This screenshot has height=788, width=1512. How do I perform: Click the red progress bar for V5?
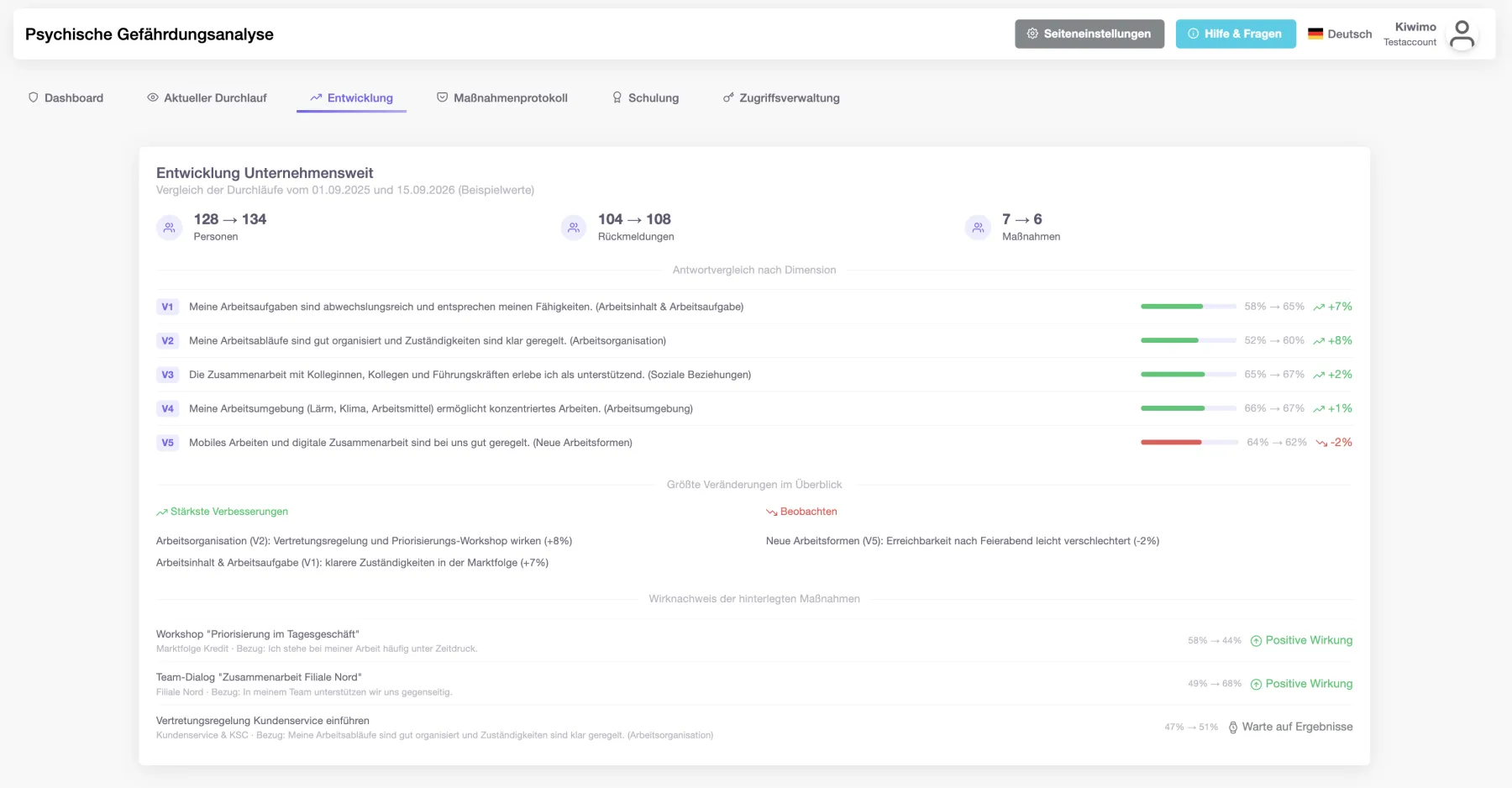coord(1171,442)
